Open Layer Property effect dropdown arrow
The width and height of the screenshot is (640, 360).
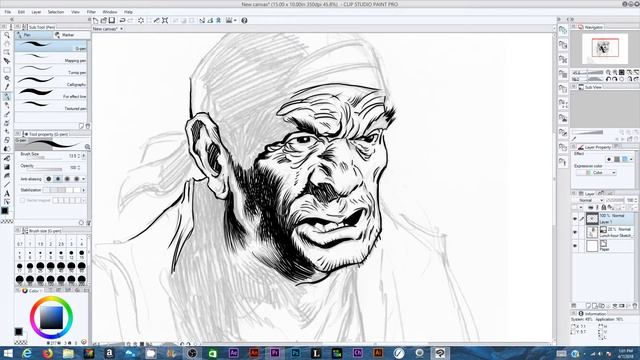coord(631,159)
